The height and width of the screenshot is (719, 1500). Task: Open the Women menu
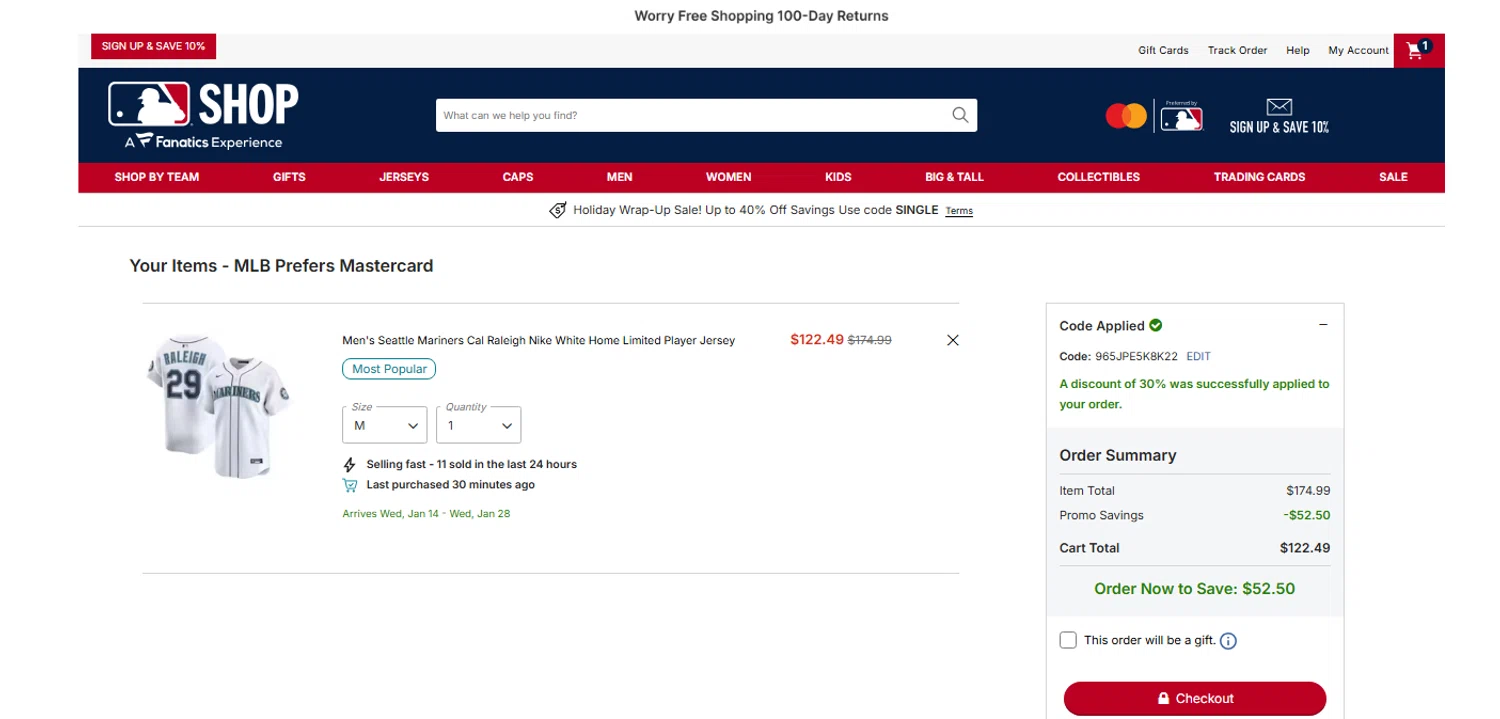(x=728, y=177)
